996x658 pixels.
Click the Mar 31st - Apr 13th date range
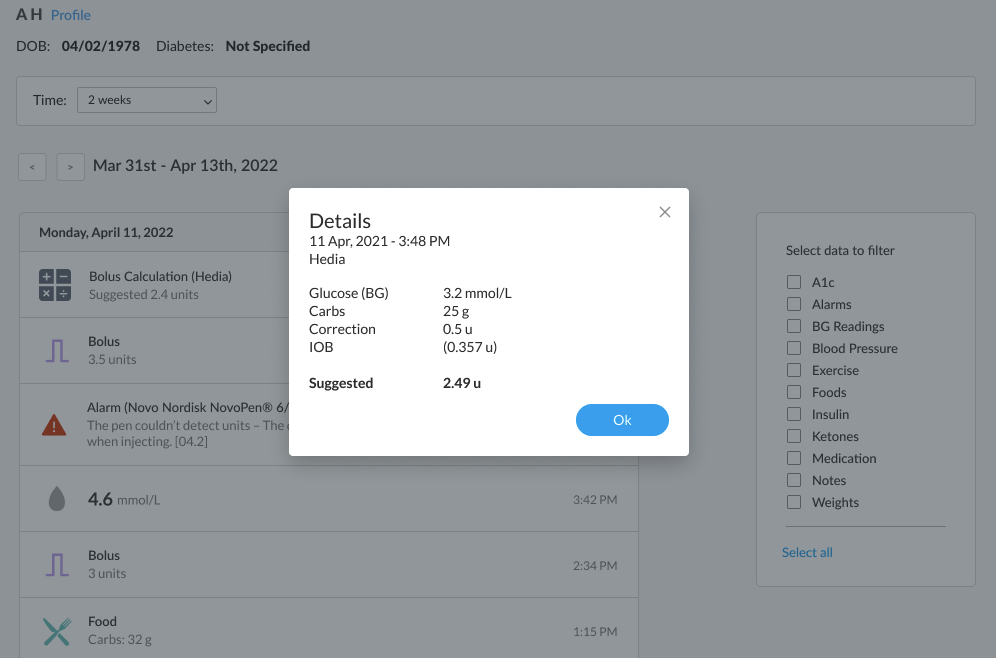tap(185, 166)
